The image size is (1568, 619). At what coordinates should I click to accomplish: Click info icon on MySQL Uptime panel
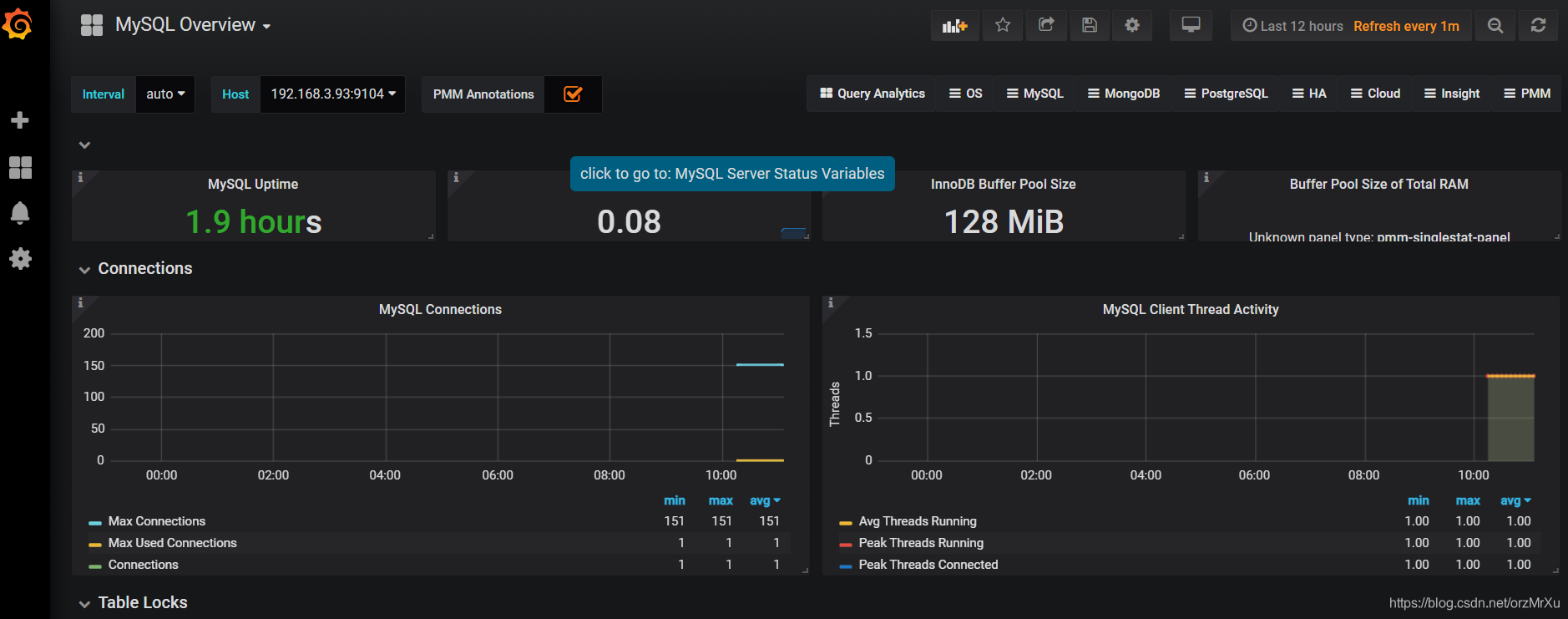click(x=80, y=177)
